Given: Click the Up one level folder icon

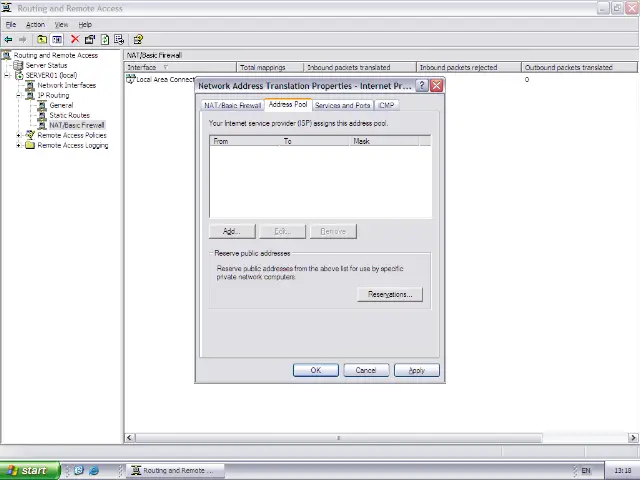Looking at the screenshot, I should coord(42,40).
